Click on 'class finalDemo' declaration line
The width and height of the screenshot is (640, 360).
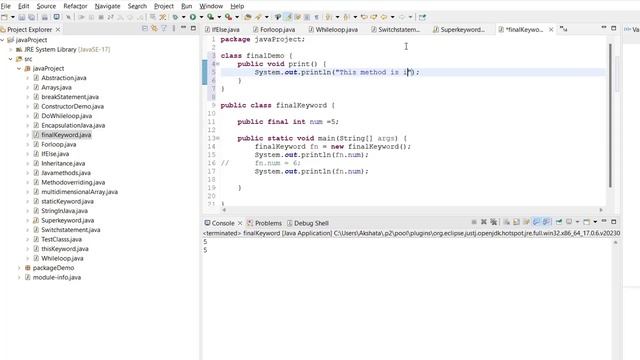[256, 56]
